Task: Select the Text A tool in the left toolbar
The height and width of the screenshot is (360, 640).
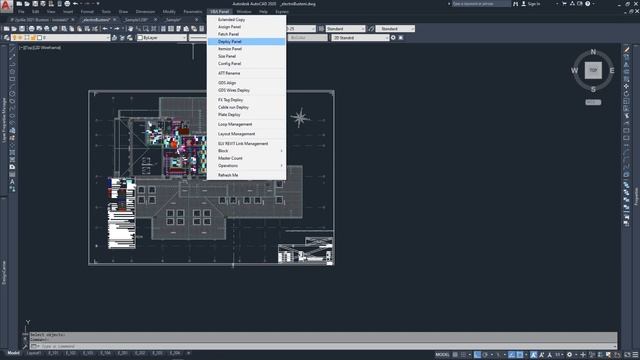Action: pos(12,182)
